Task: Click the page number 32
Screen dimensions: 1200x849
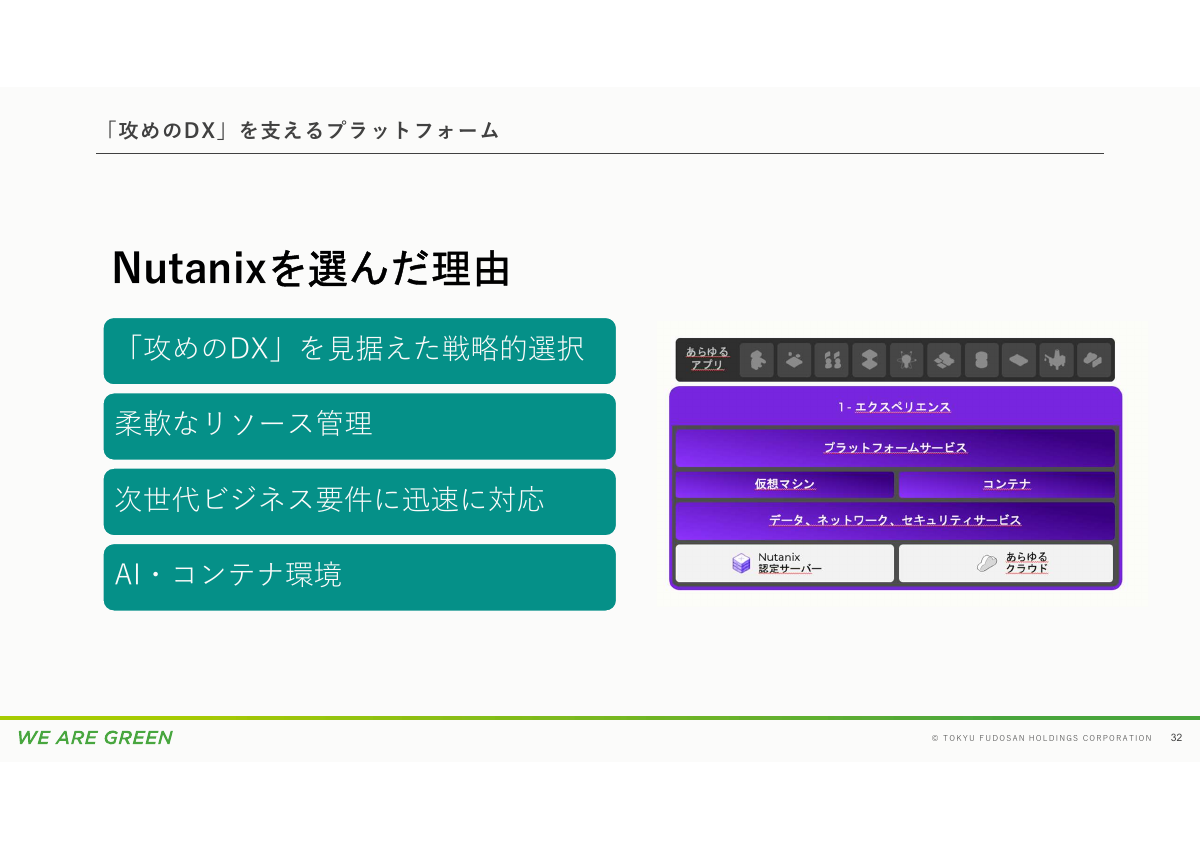Action: 1175,738
